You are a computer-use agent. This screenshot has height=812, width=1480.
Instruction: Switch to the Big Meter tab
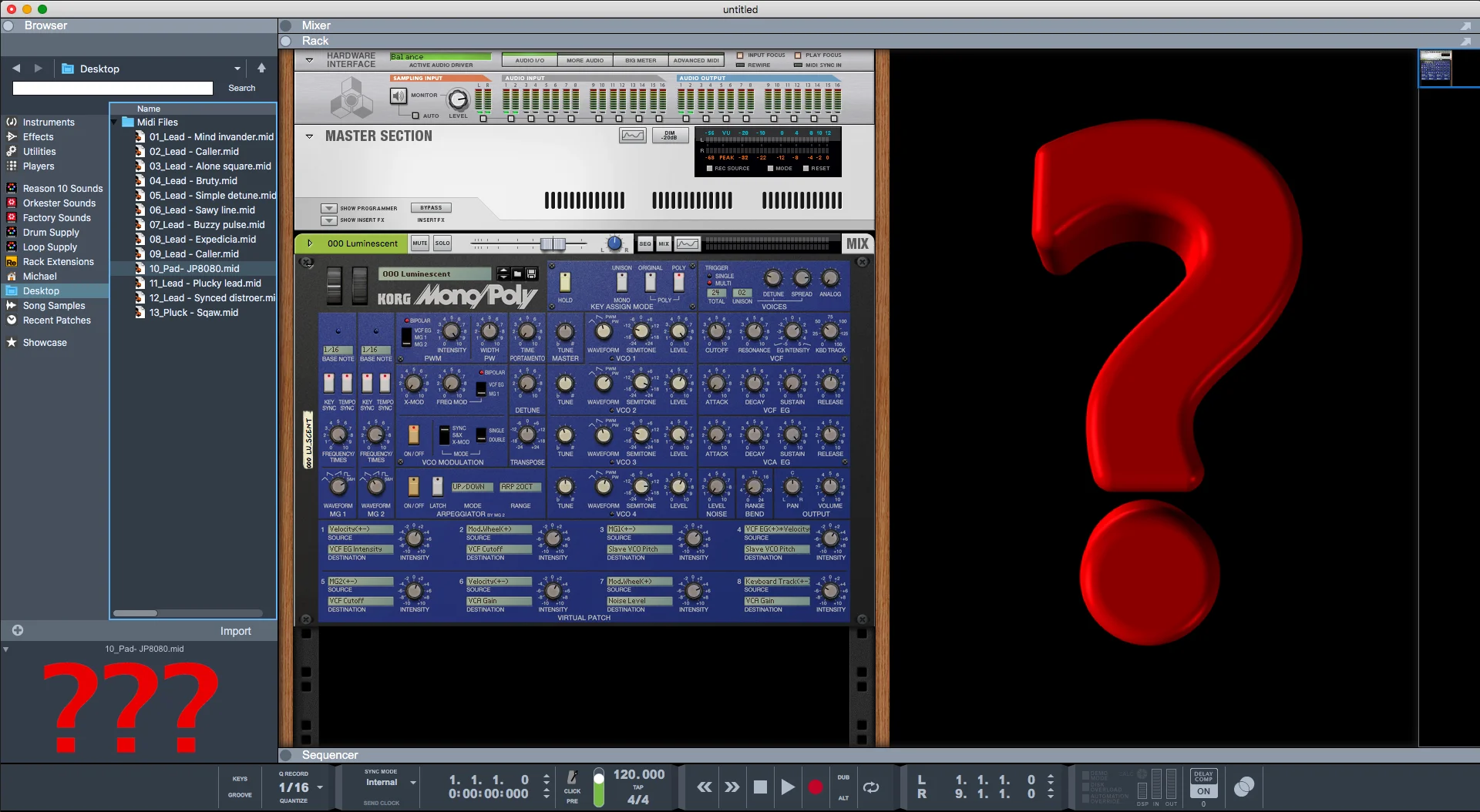641,60
